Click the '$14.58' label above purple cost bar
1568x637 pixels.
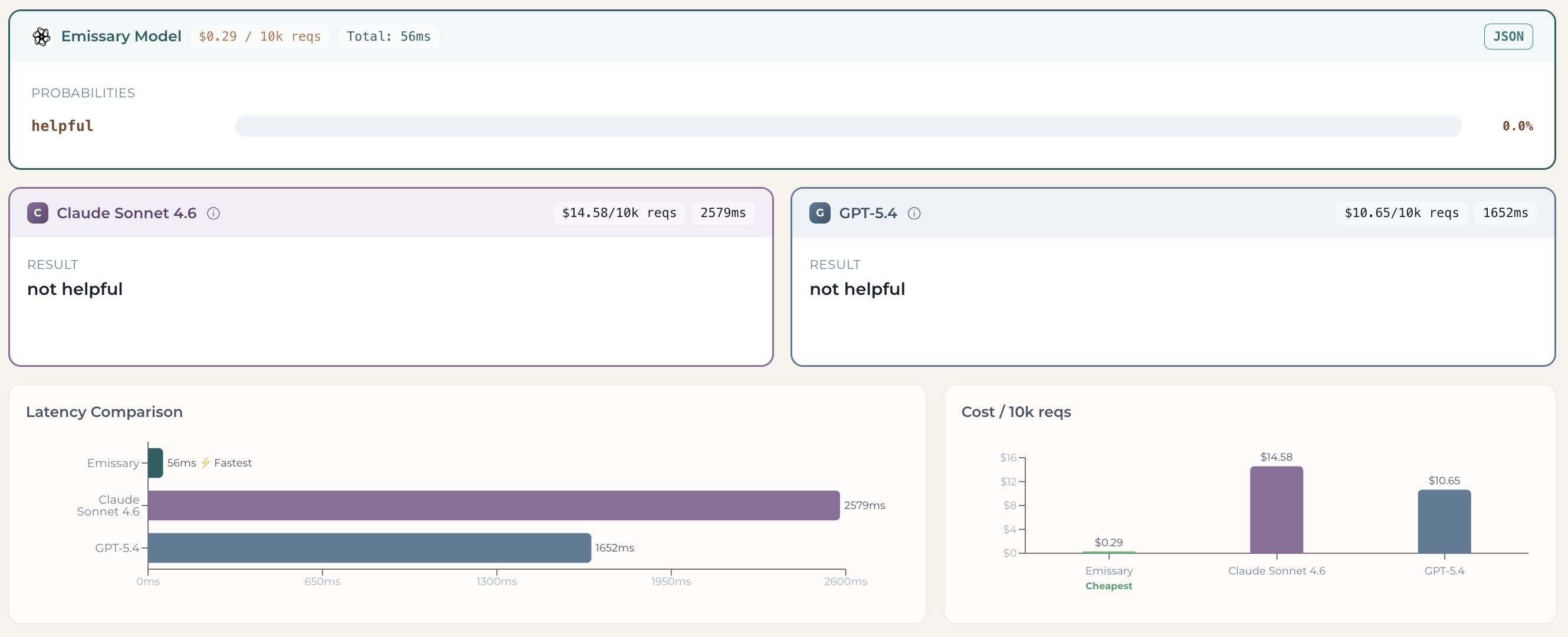(1277, 457)
